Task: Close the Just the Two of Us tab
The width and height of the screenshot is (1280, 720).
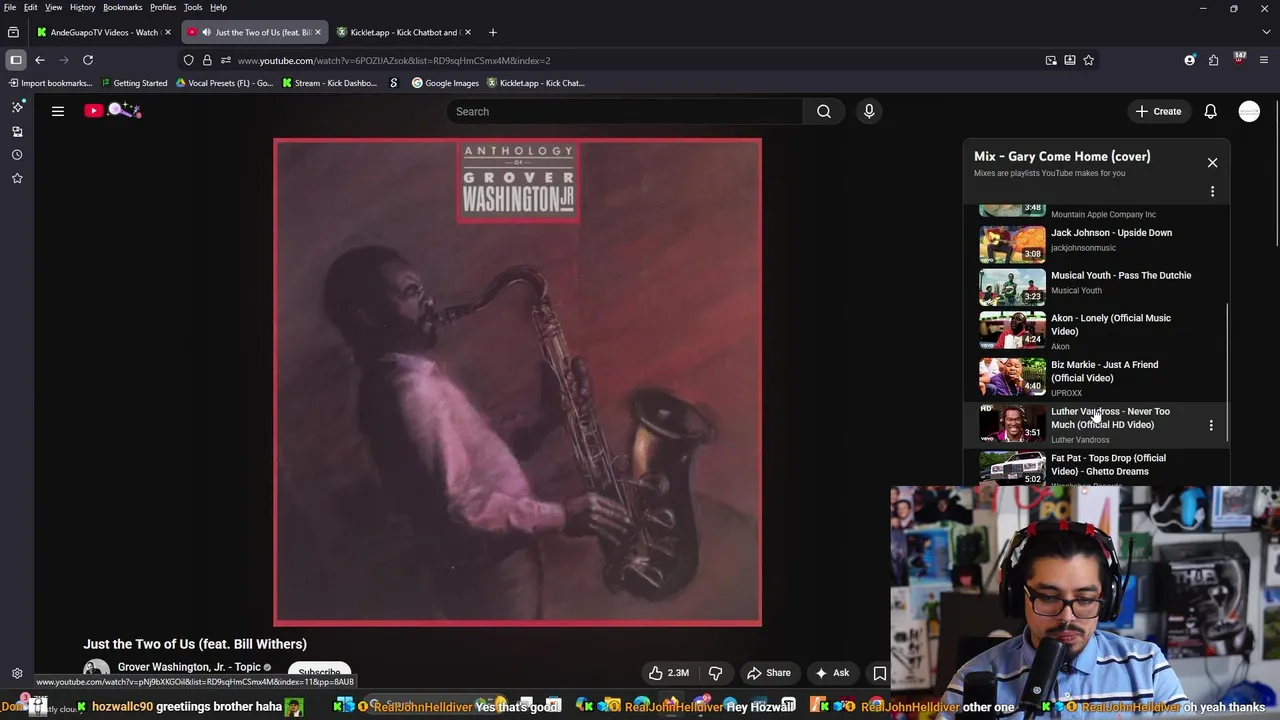Action: [318, 32]
